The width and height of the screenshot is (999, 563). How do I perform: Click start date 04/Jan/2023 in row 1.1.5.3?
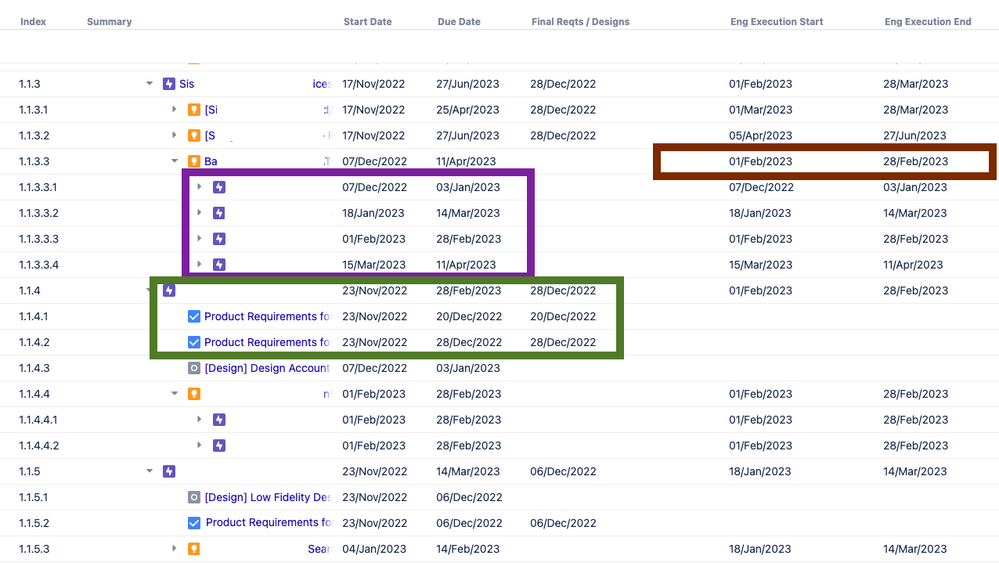[x=374, y=549]
